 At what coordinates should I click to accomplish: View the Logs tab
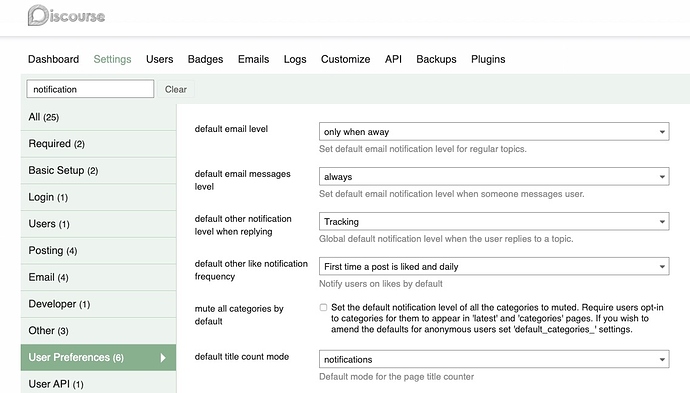295,59
